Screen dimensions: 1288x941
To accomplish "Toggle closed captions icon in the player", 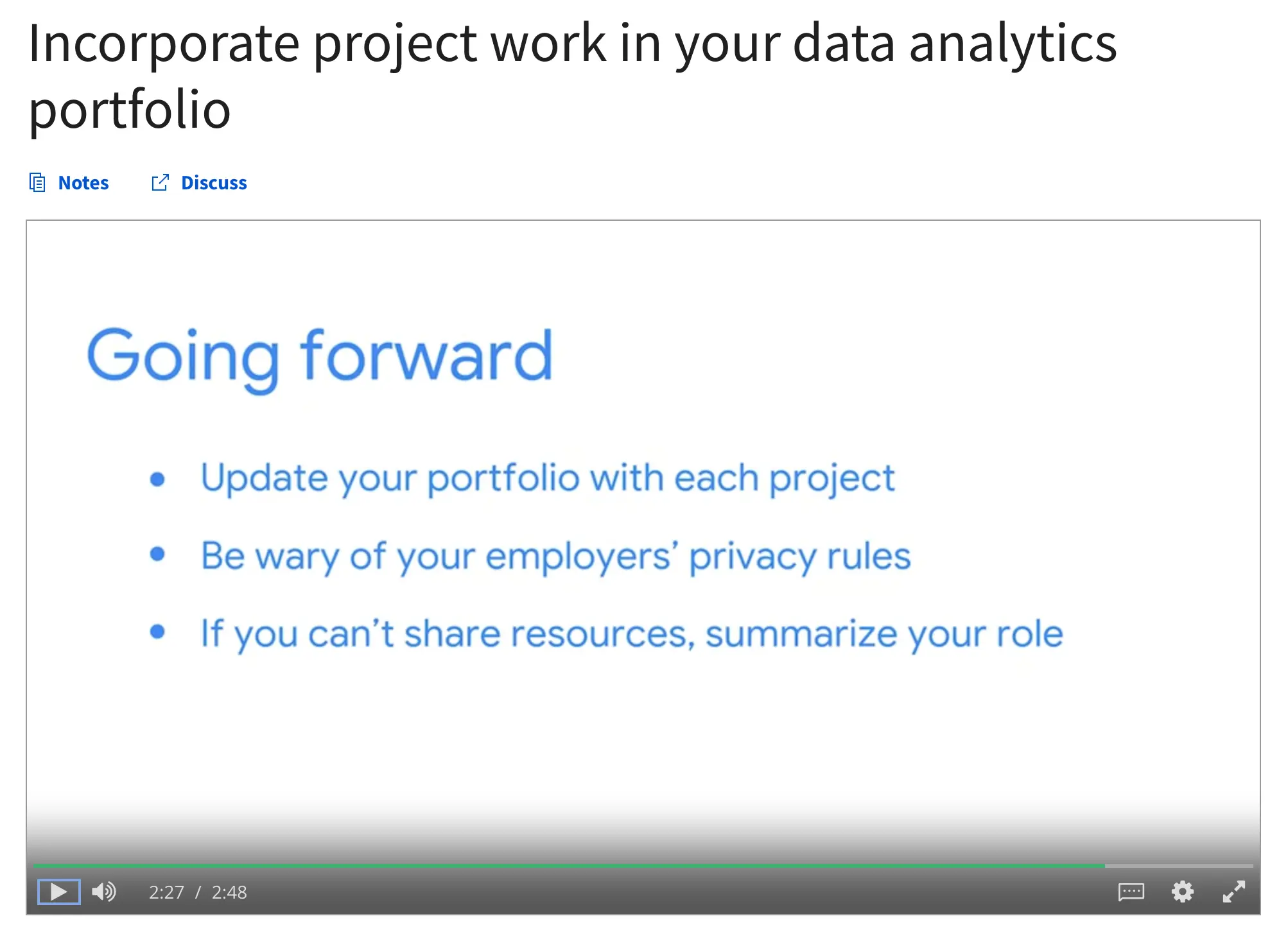I will 1131,892.
